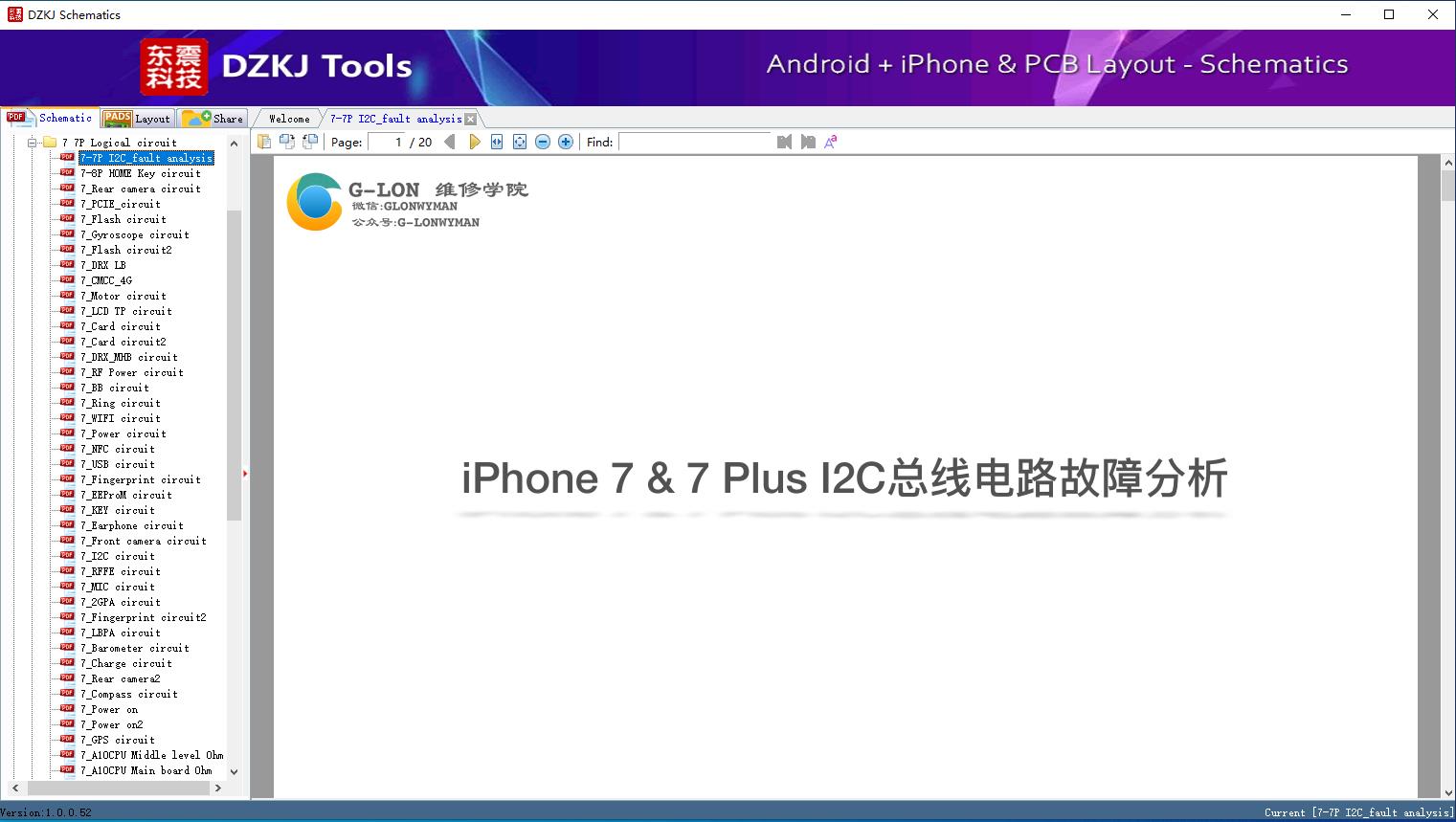Go to the previous page arrow
The image size is (1456, 822).
[x=450, y=142]
